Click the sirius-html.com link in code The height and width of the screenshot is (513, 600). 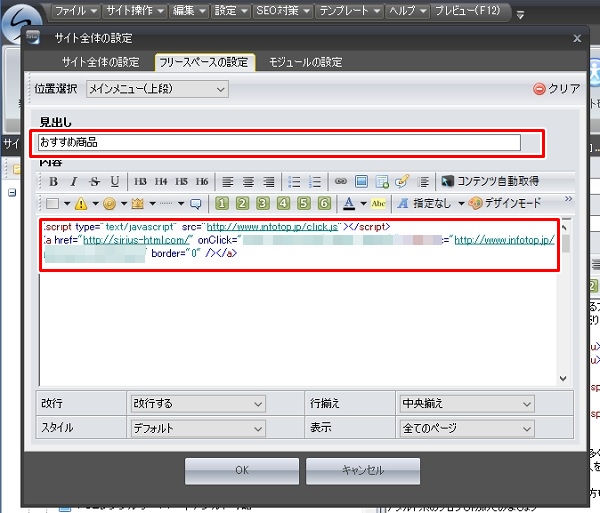[x=136, y=240]
